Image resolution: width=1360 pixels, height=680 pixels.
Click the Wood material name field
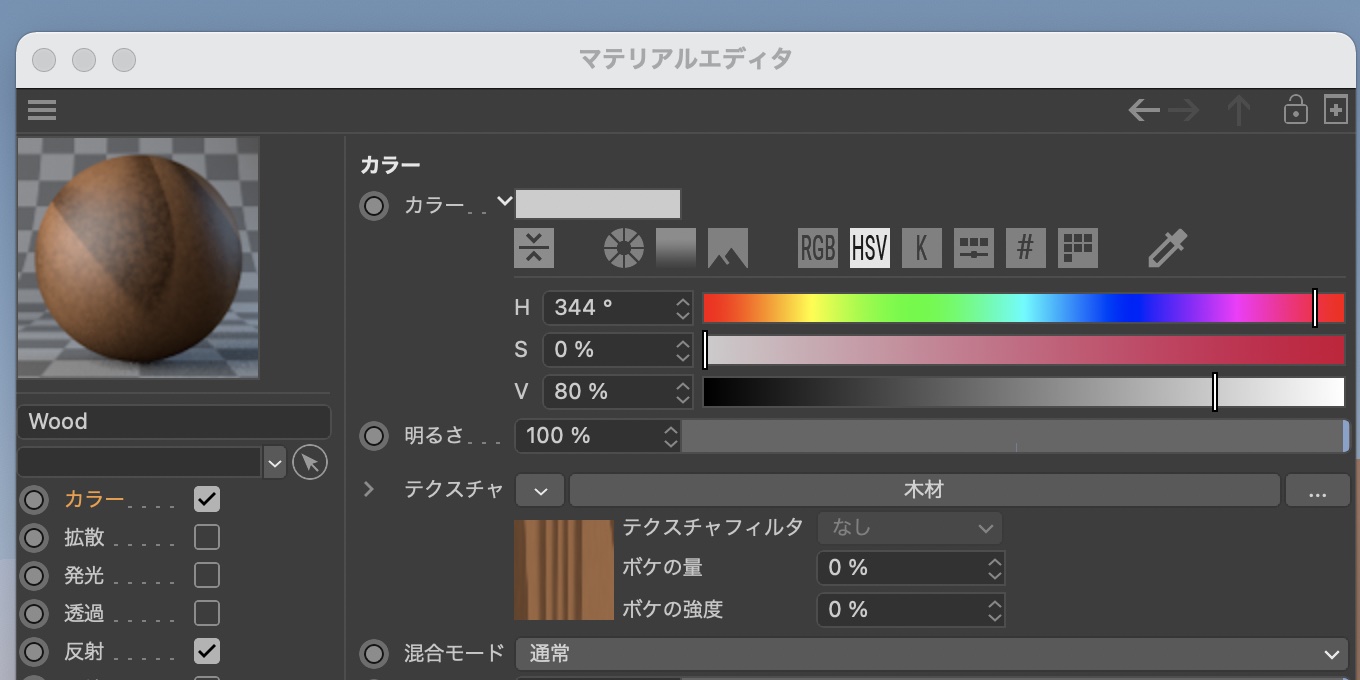pyautogui.click(x=173, y=422)
